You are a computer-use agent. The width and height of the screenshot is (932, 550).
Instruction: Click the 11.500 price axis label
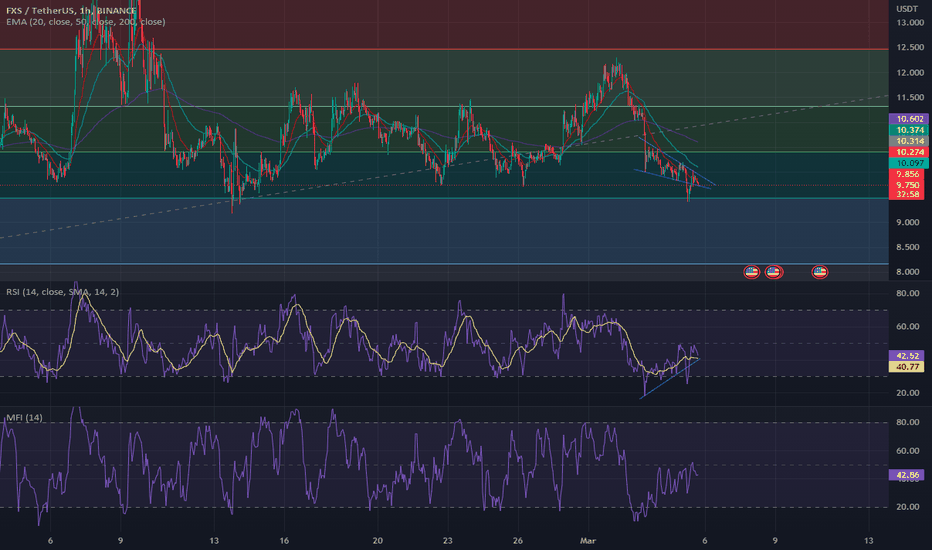click(x=911, y=98)
